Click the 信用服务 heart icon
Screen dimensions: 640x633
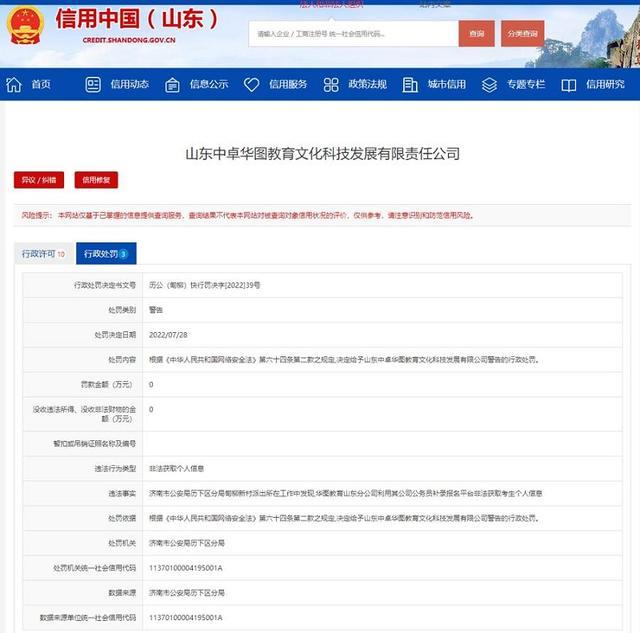[x=251, y=84]
